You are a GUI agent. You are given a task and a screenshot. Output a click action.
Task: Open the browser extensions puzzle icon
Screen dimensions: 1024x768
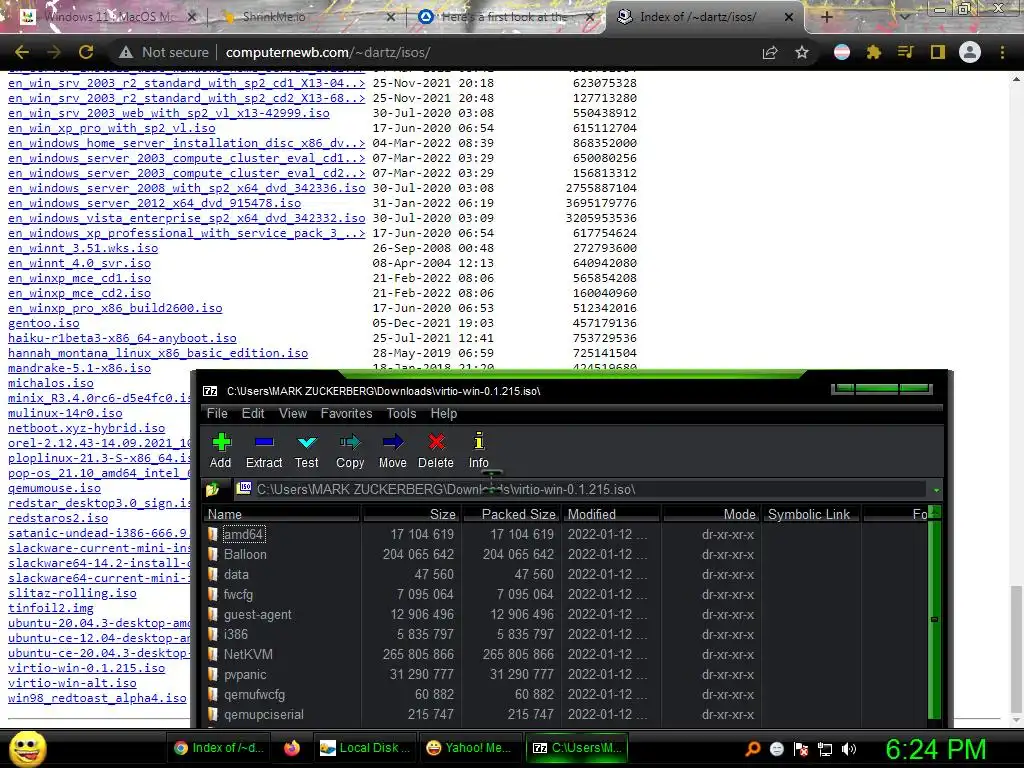click(x=873, y=52)
